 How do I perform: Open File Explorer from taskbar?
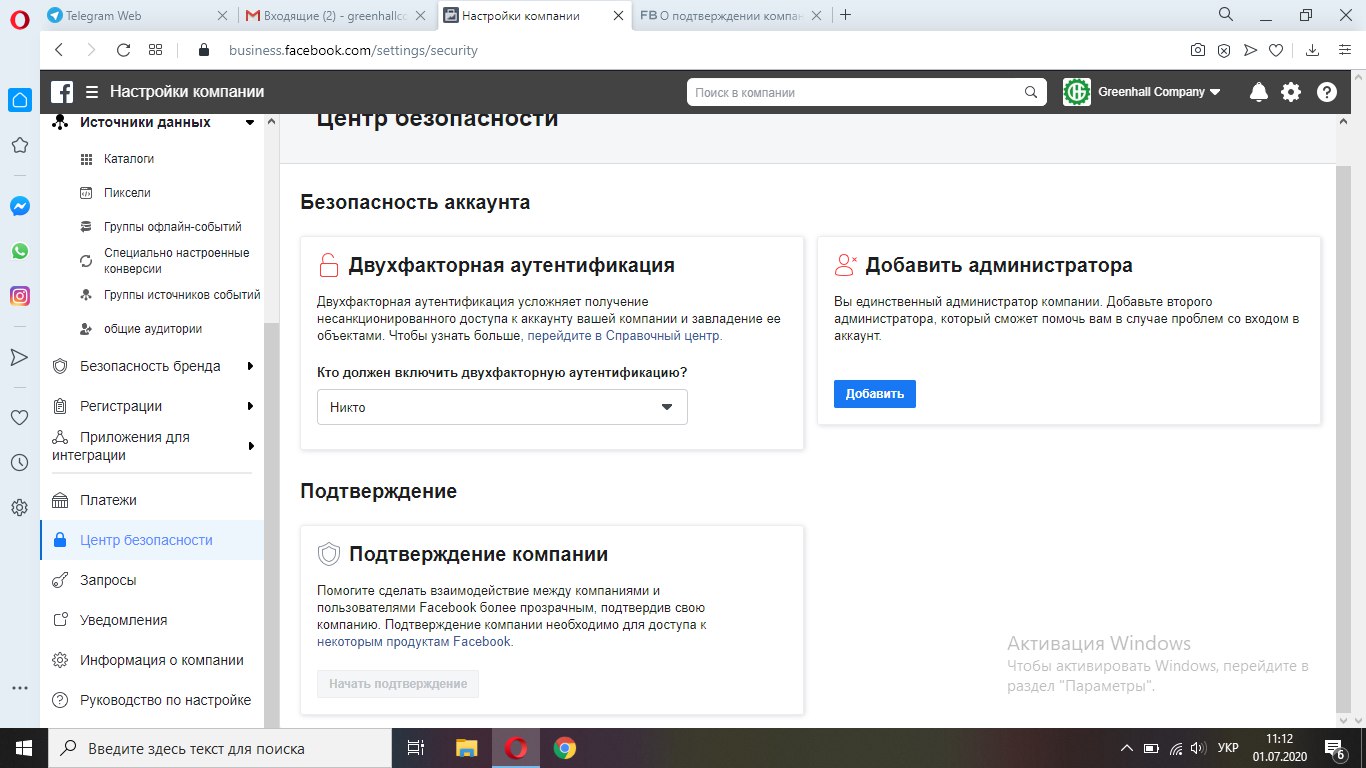click(x=467, y=748)
